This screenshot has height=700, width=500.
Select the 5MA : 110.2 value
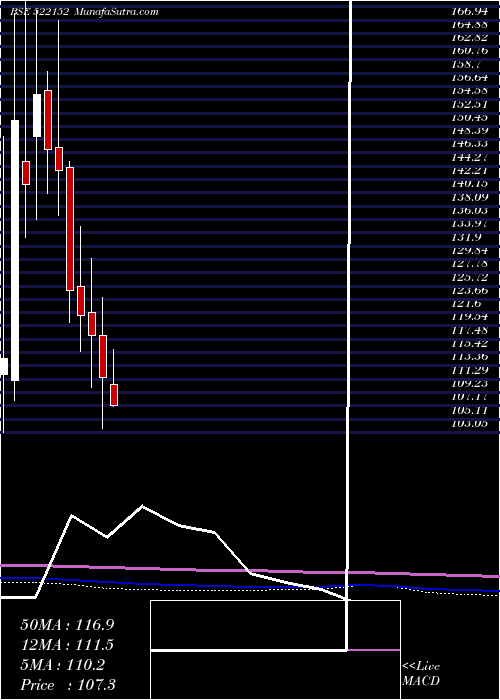coord(62,665)
